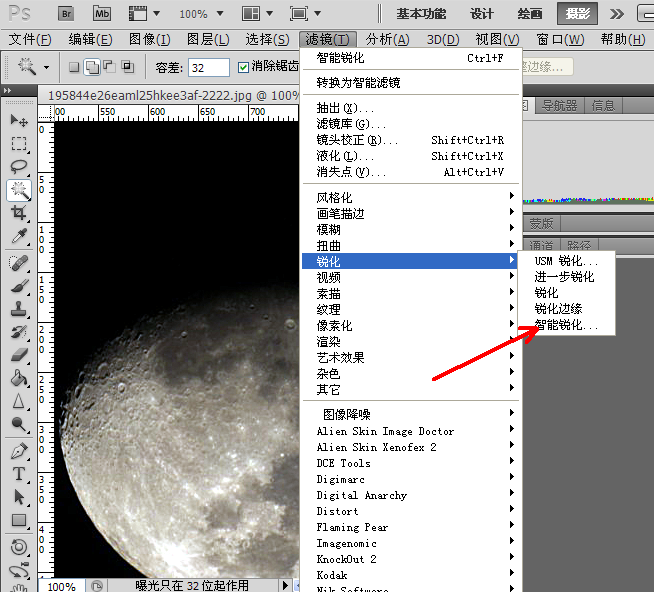
Task: Expand the collapsed toolbox double-arrow
Action: point(7,90)
